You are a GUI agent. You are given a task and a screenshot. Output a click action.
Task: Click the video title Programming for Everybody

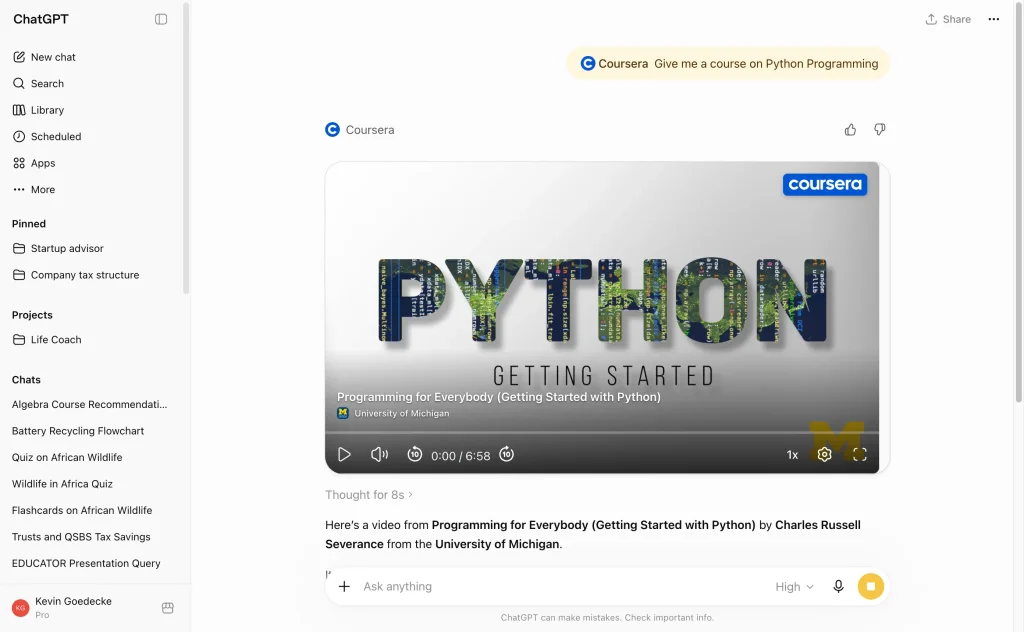(x=498, y=397)
